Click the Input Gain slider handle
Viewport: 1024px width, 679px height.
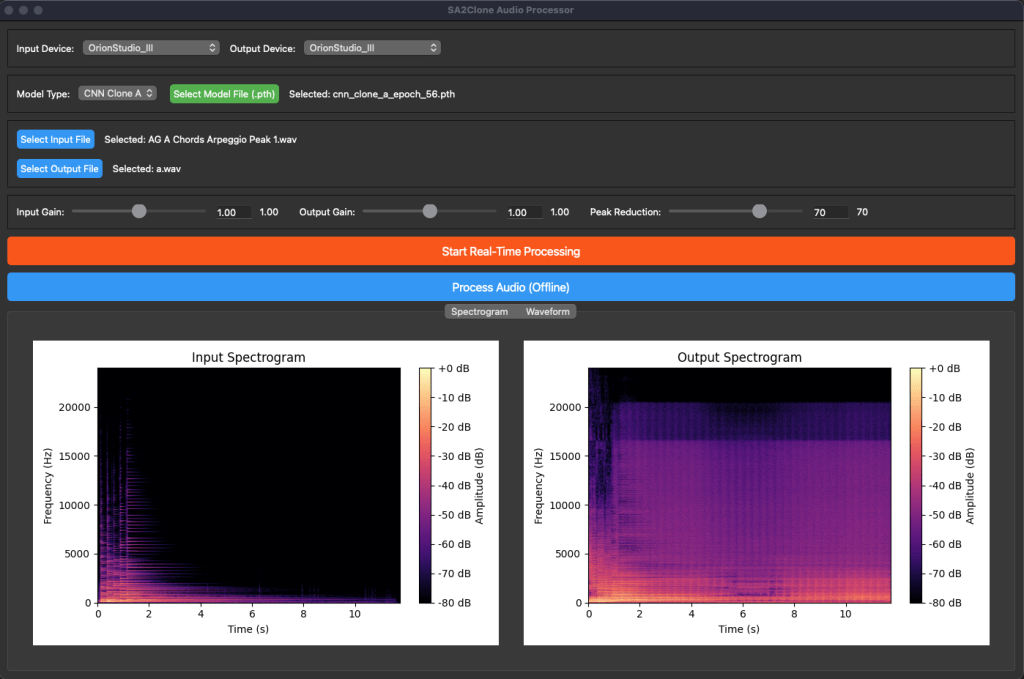pos(139,211)
